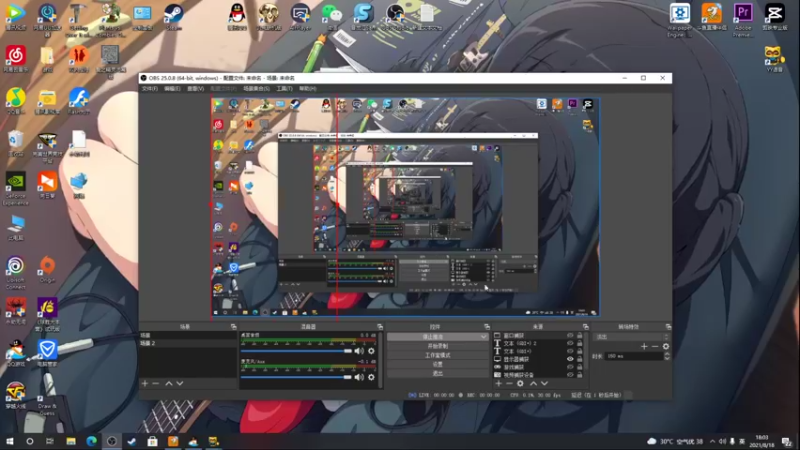Open the 查看(V) menu
The width and height of the screenshot is (800, 450).
pos(195,89)
